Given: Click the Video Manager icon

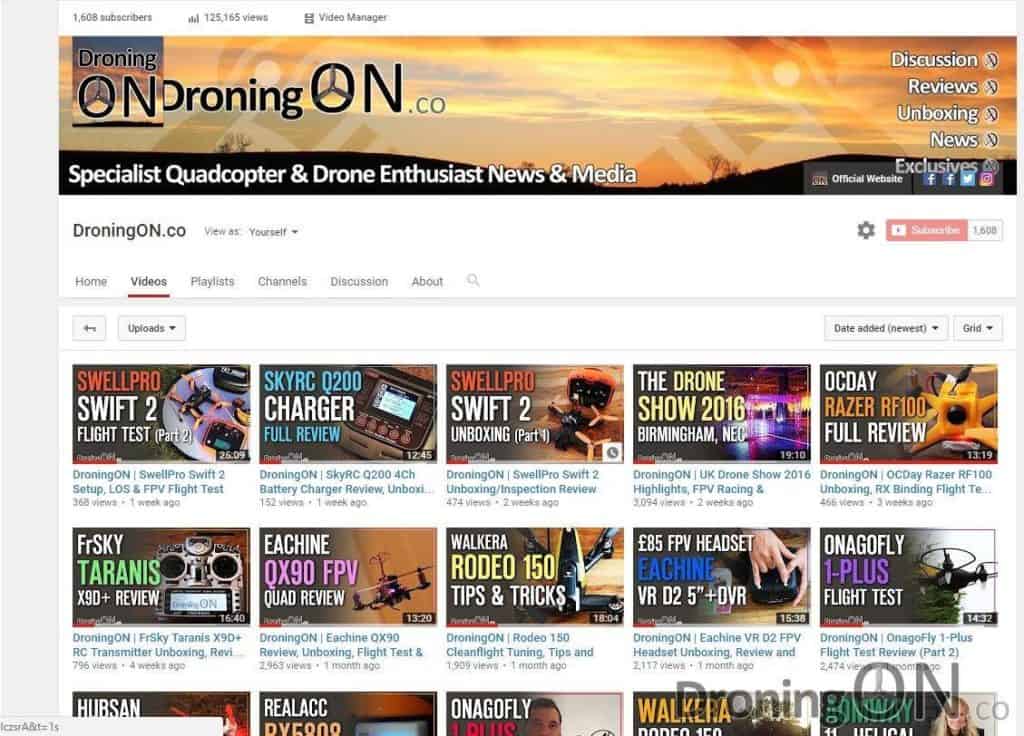Looking at the screenshot, I should pyautogui.click(x=309, y=18).
